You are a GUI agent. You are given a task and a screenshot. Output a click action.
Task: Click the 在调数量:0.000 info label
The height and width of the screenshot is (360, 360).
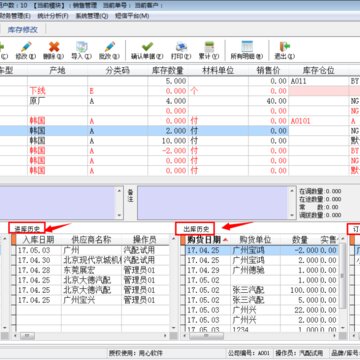point(320,191)
